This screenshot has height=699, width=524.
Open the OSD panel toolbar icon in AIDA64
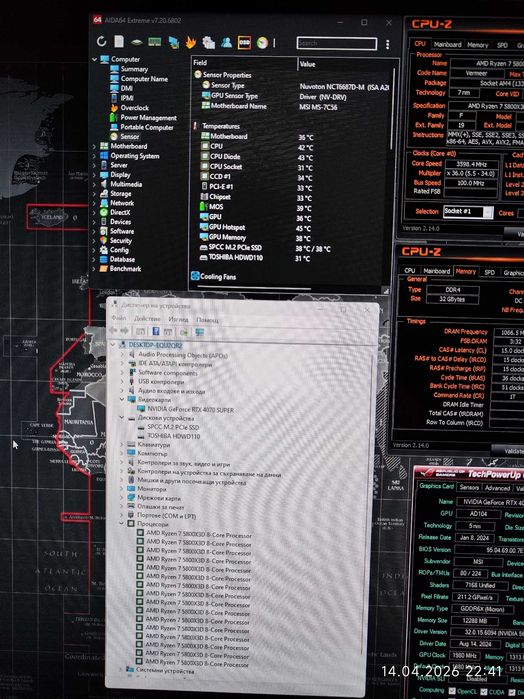point(244,42)
